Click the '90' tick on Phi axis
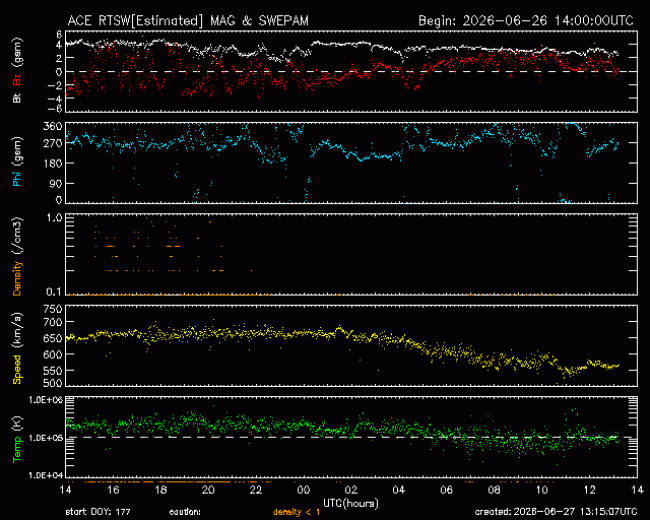The width and height of the screenshot is (650, 520). 56,184
